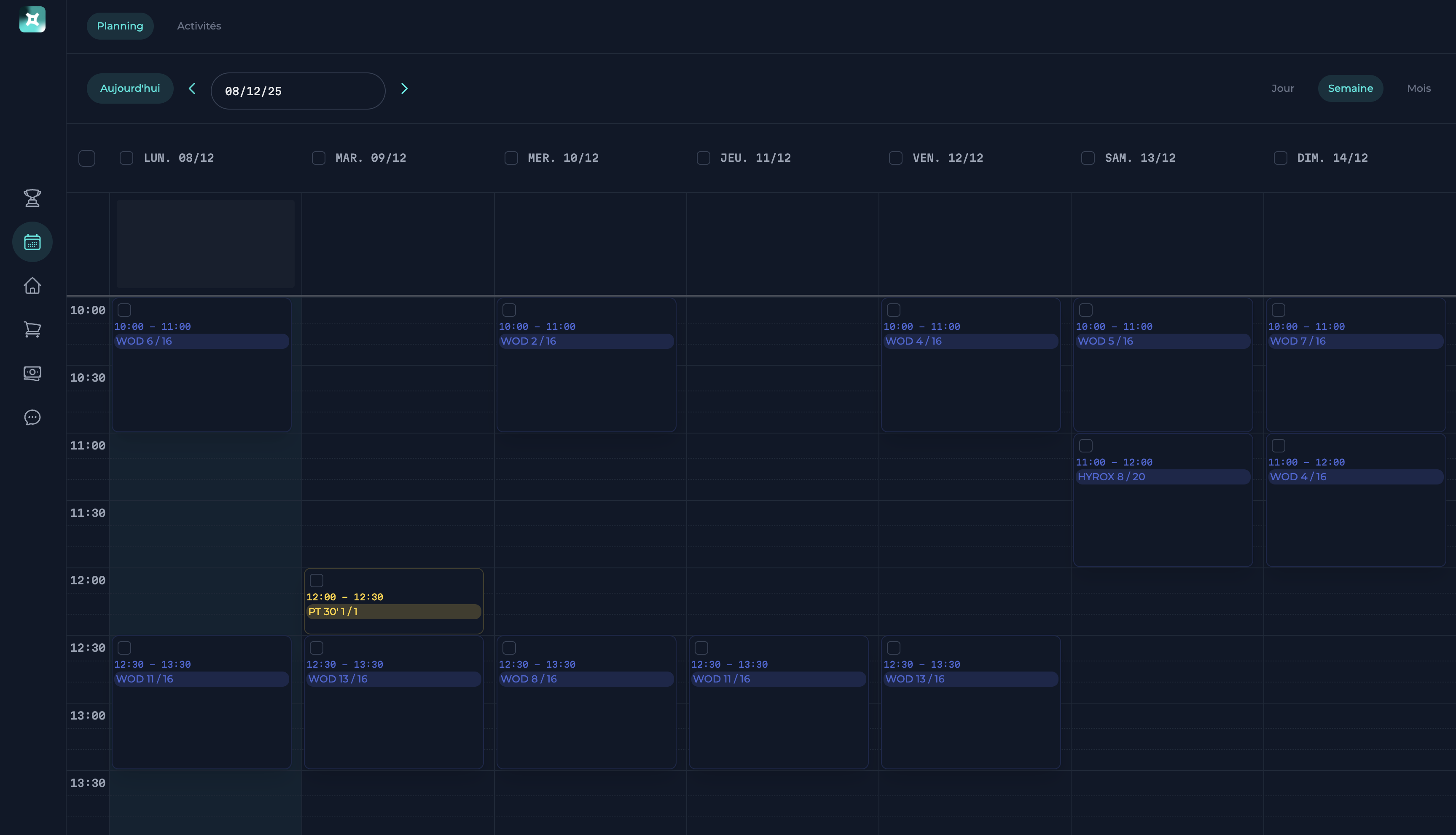
Task: Open the trophy competitions section
Action: coord(32,198)
